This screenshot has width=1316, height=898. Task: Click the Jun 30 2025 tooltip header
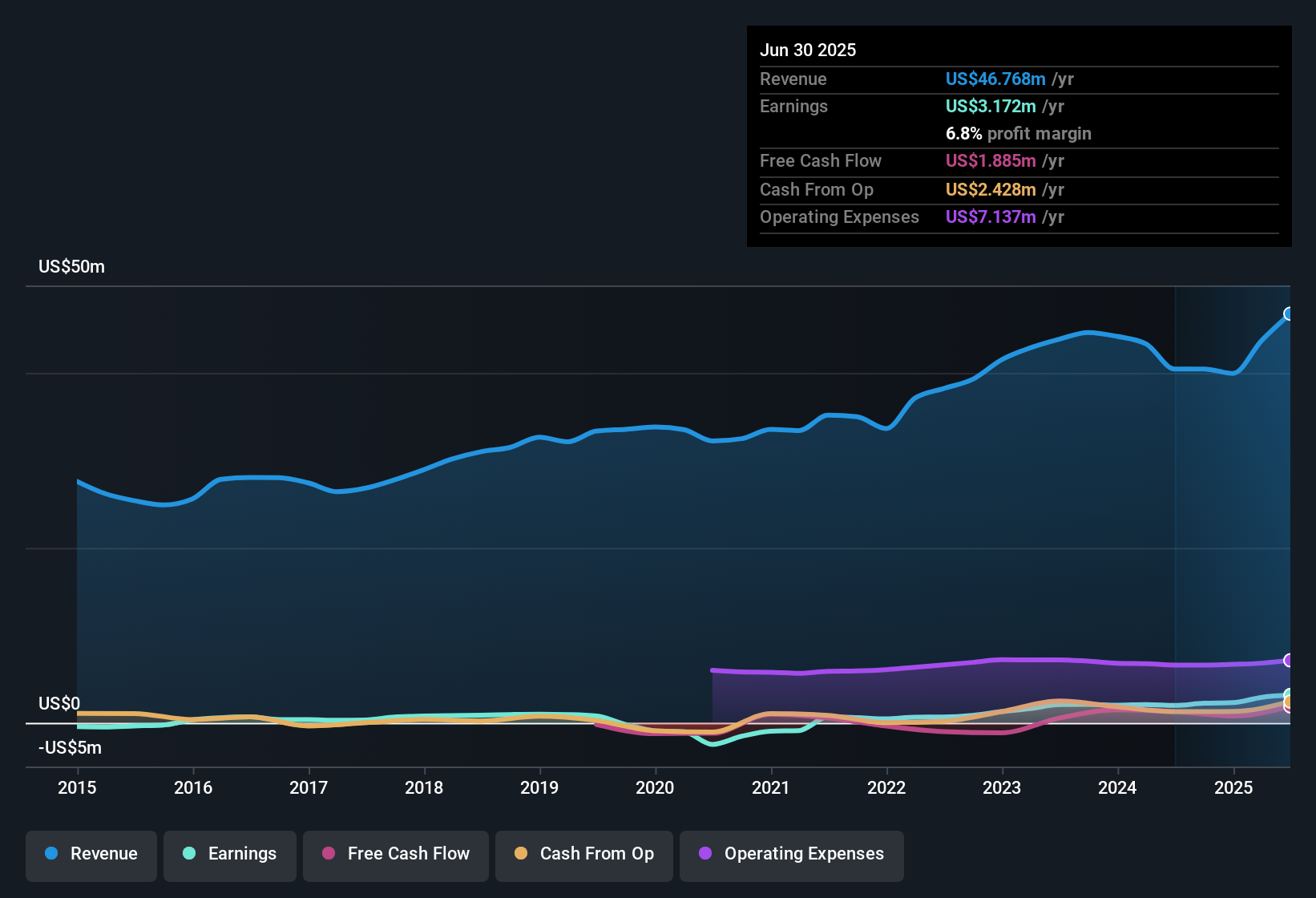[808, 50]
